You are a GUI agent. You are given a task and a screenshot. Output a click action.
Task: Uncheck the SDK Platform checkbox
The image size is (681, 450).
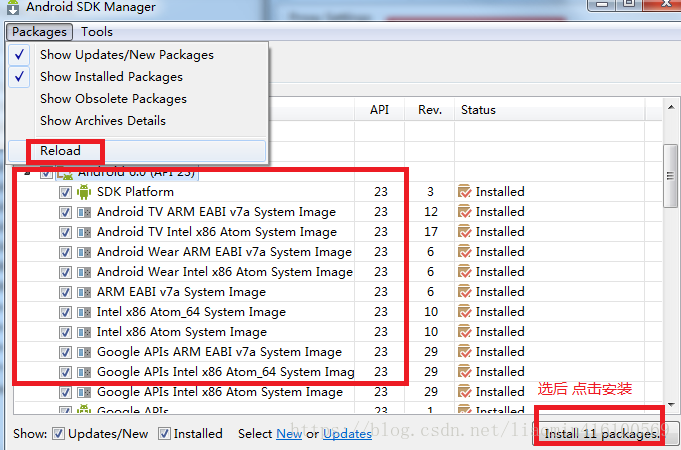[x=65, y=192]
